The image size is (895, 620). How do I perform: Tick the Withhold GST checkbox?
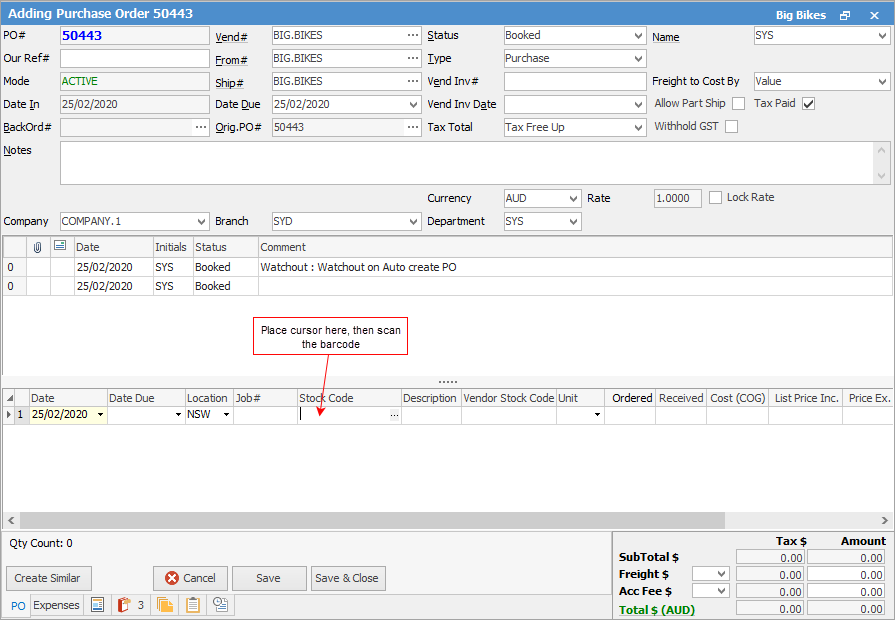point(732,127)
